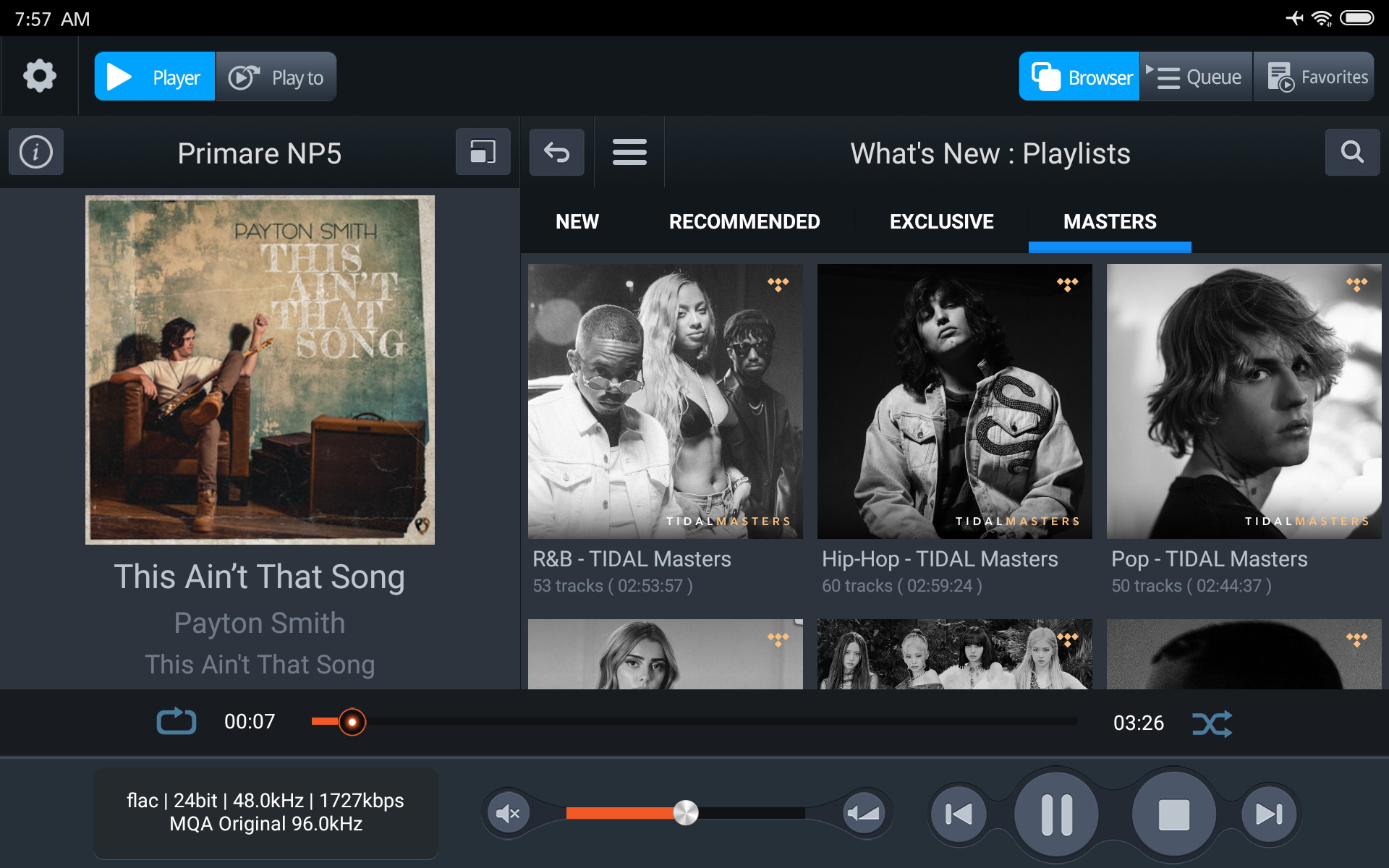
Task: Select the MASTERS tab
Action: click(x=1110, y=221)
